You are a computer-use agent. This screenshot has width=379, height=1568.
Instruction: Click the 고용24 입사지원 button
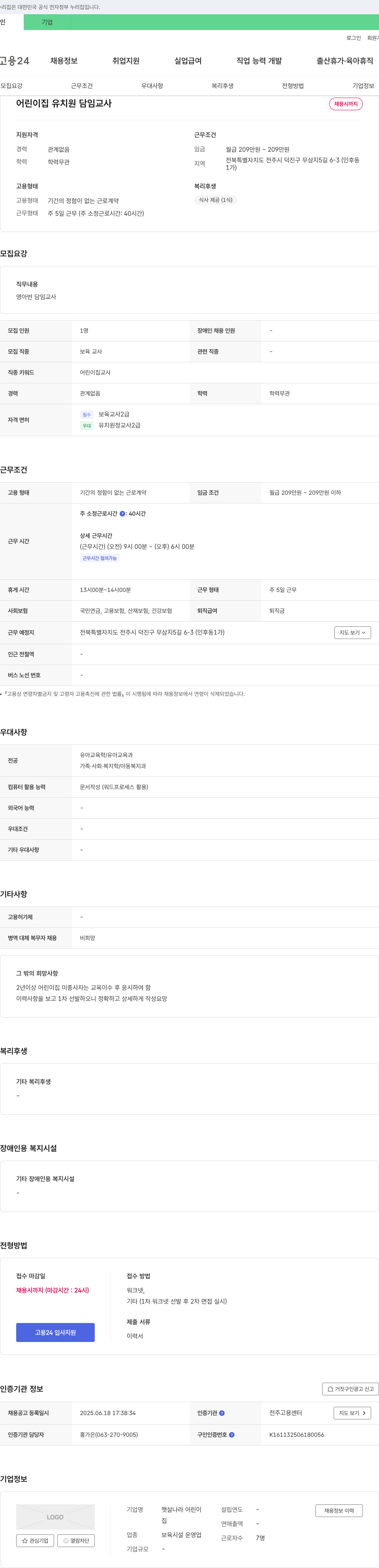coord(55,1332)
